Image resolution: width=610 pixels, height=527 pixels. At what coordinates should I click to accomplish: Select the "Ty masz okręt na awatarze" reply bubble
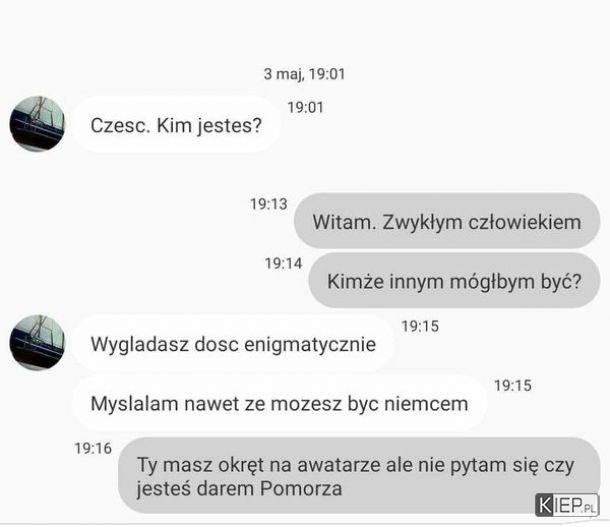pyautogui.click(x=359, y=476)
